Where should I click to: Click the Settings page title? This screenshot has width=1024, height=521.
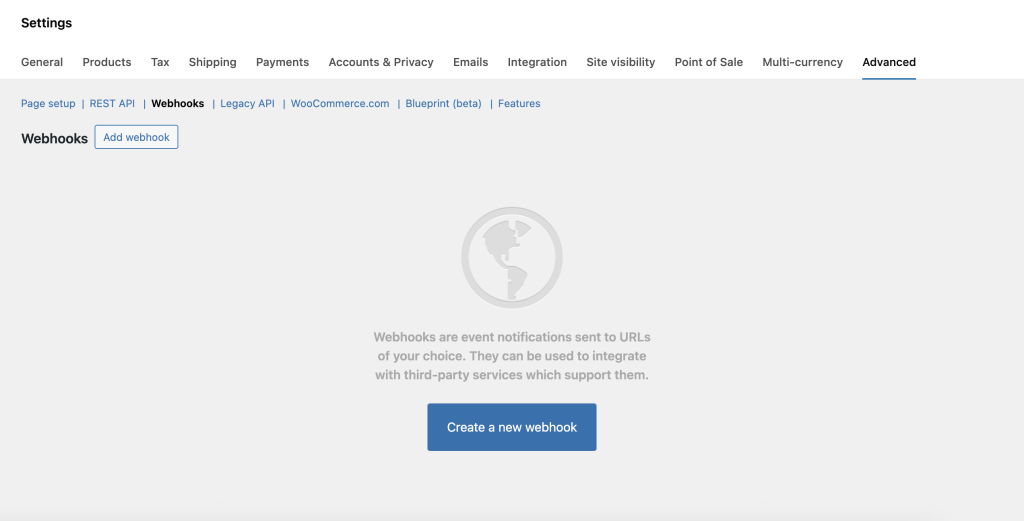(x=46, y=23)
